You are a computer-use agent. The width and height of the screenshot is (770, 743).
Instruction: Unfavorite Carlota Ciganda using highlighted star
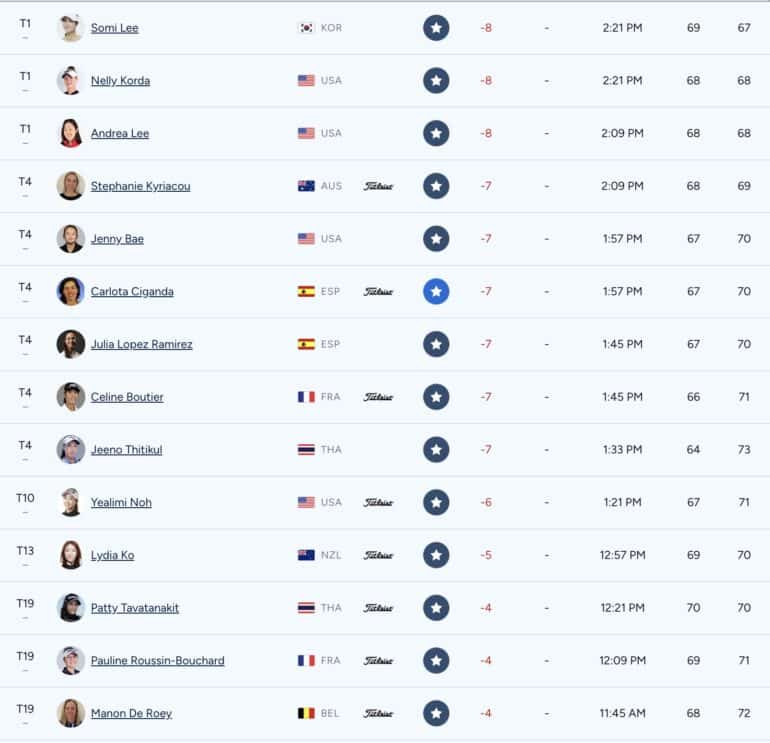pos(436,291)
